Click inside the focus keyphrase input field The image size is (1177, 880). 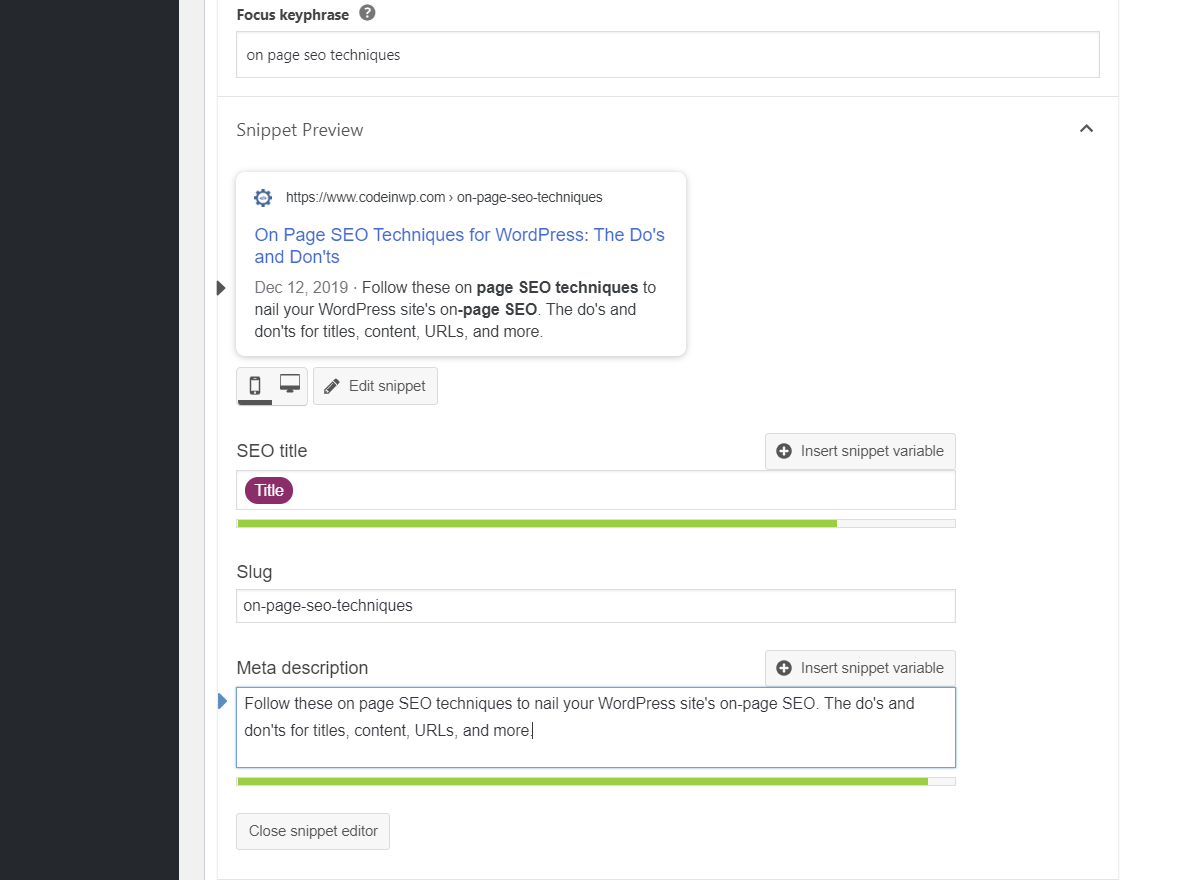(667, 54)
